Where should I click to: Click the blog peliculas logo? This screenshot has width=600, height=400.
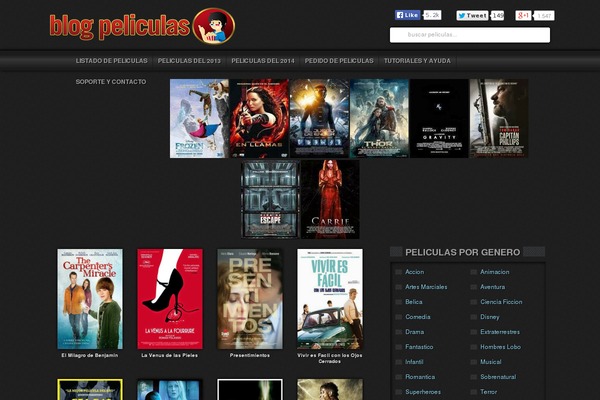142,26
